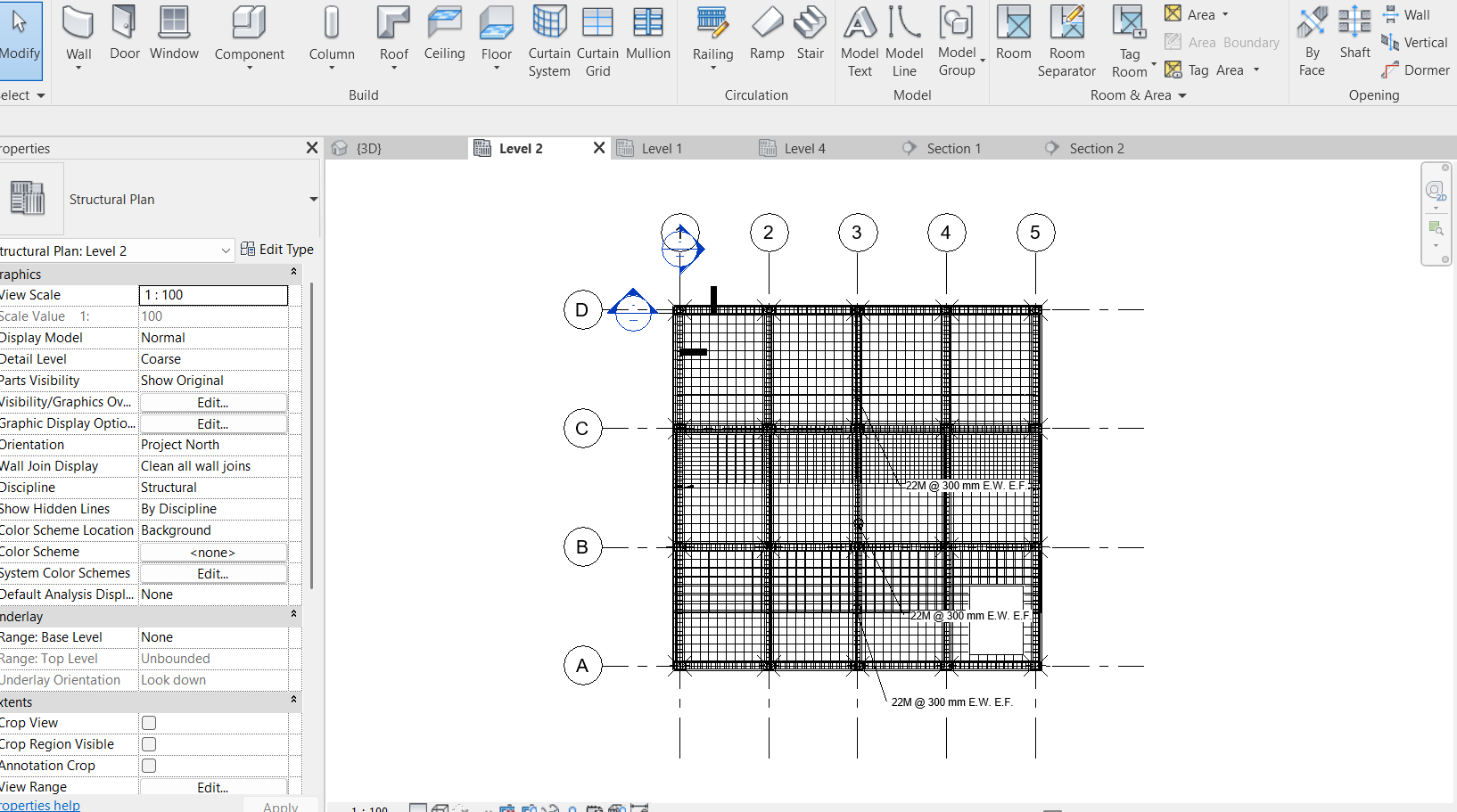Enable the Crop View checkbox

coord(148,722)
